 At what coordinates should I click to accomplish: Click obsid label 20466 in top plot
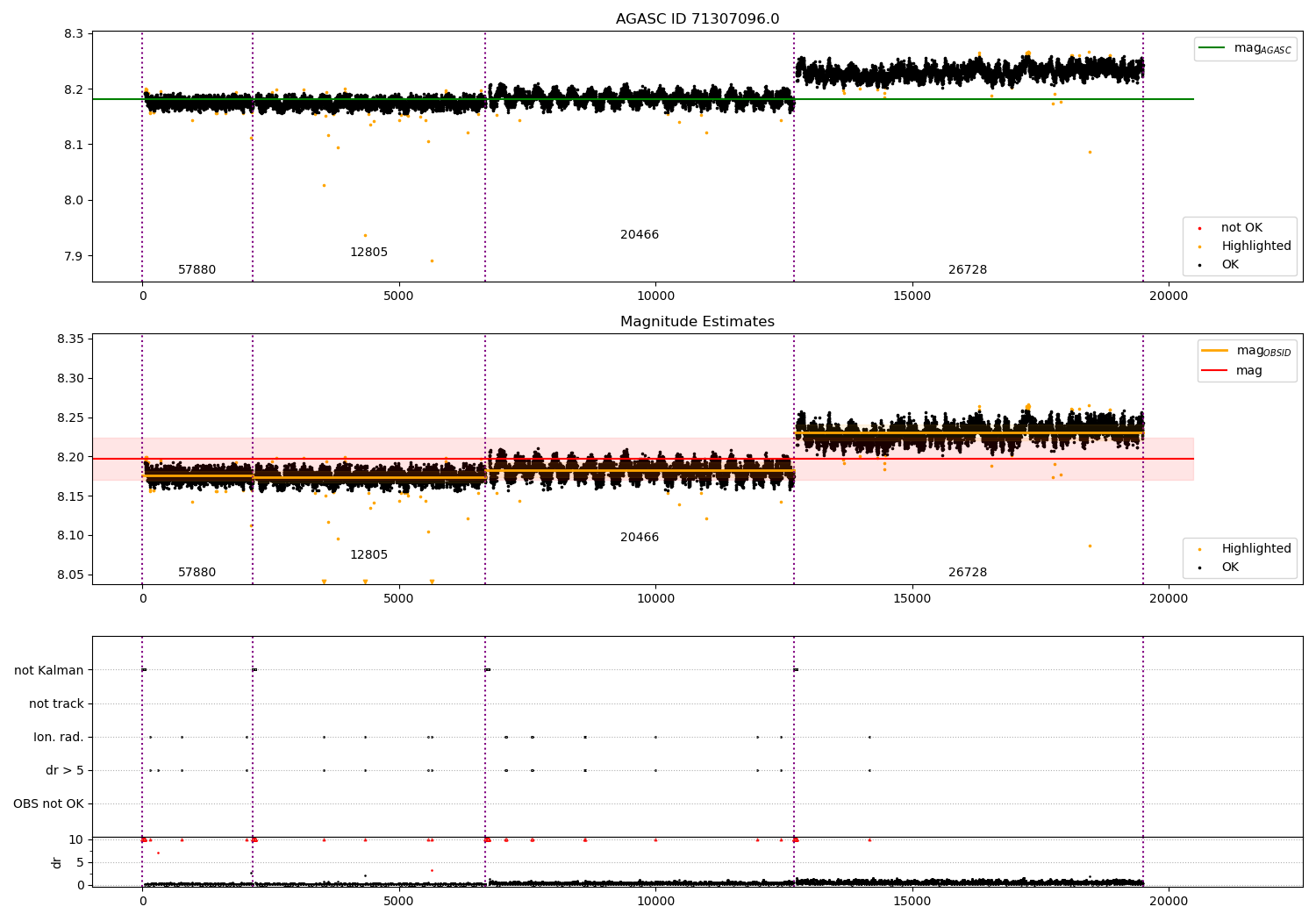[x=640, y=235]
